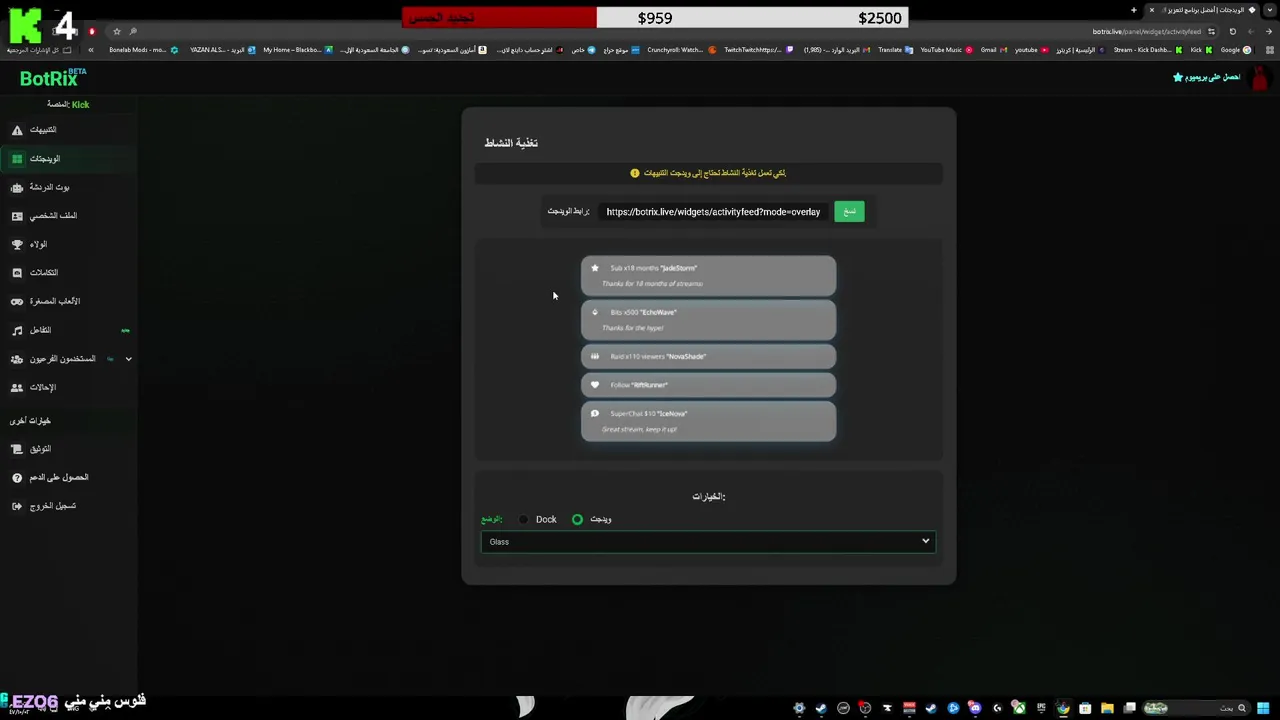Click the NovaShade raid preview item
This screenshot has width=1280, height=720.
pyautogui.click(x=708, y=356)
